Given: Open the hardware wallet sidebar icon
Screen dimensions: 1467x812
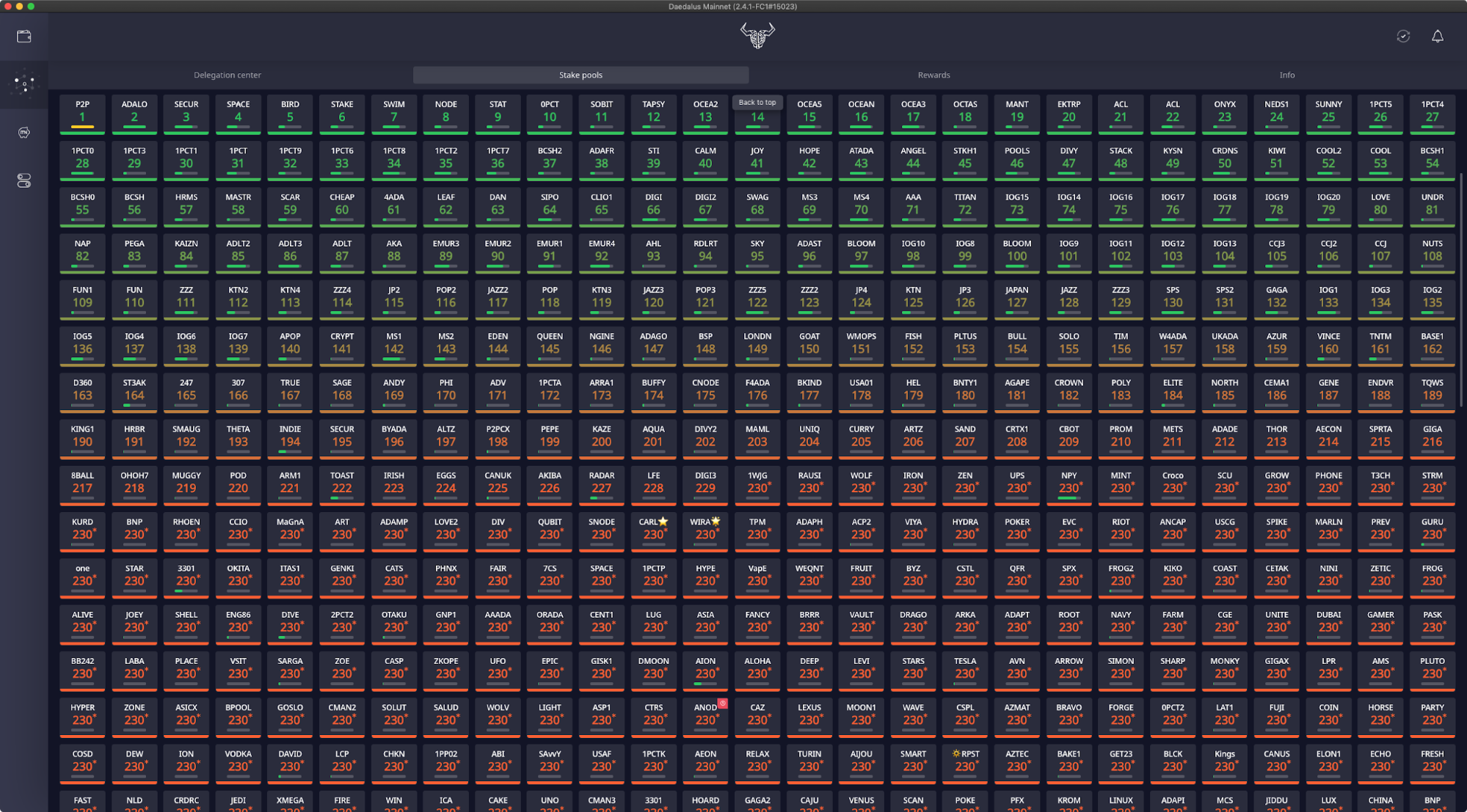Looking at the screenshot, I should (24, 133).
